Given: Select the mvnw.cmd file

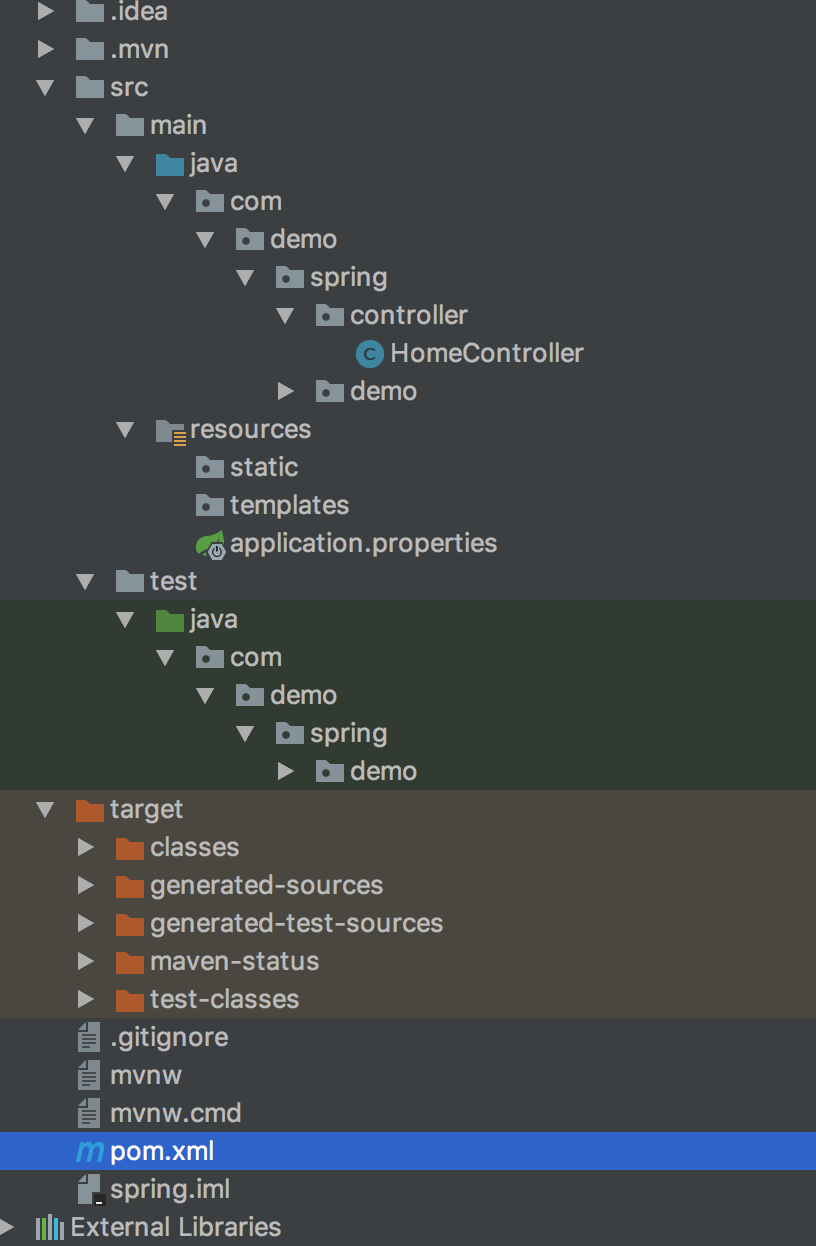Looking at the screenshot, I should (x=175, y=1113).
